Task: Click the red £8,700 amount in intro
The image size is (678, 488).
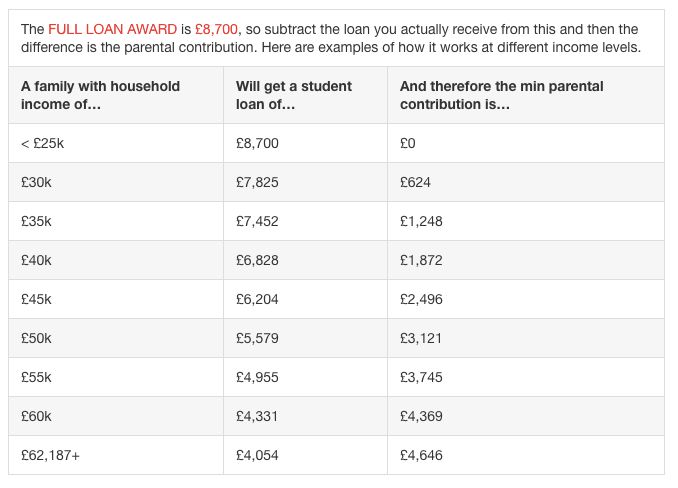Action: coord(216,29)
